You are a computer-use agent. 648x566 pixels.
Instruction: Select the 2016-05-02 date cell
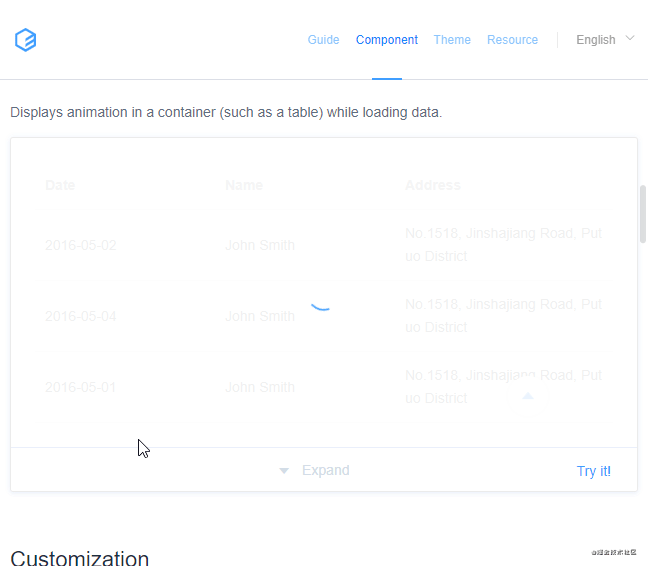[81, 245]
